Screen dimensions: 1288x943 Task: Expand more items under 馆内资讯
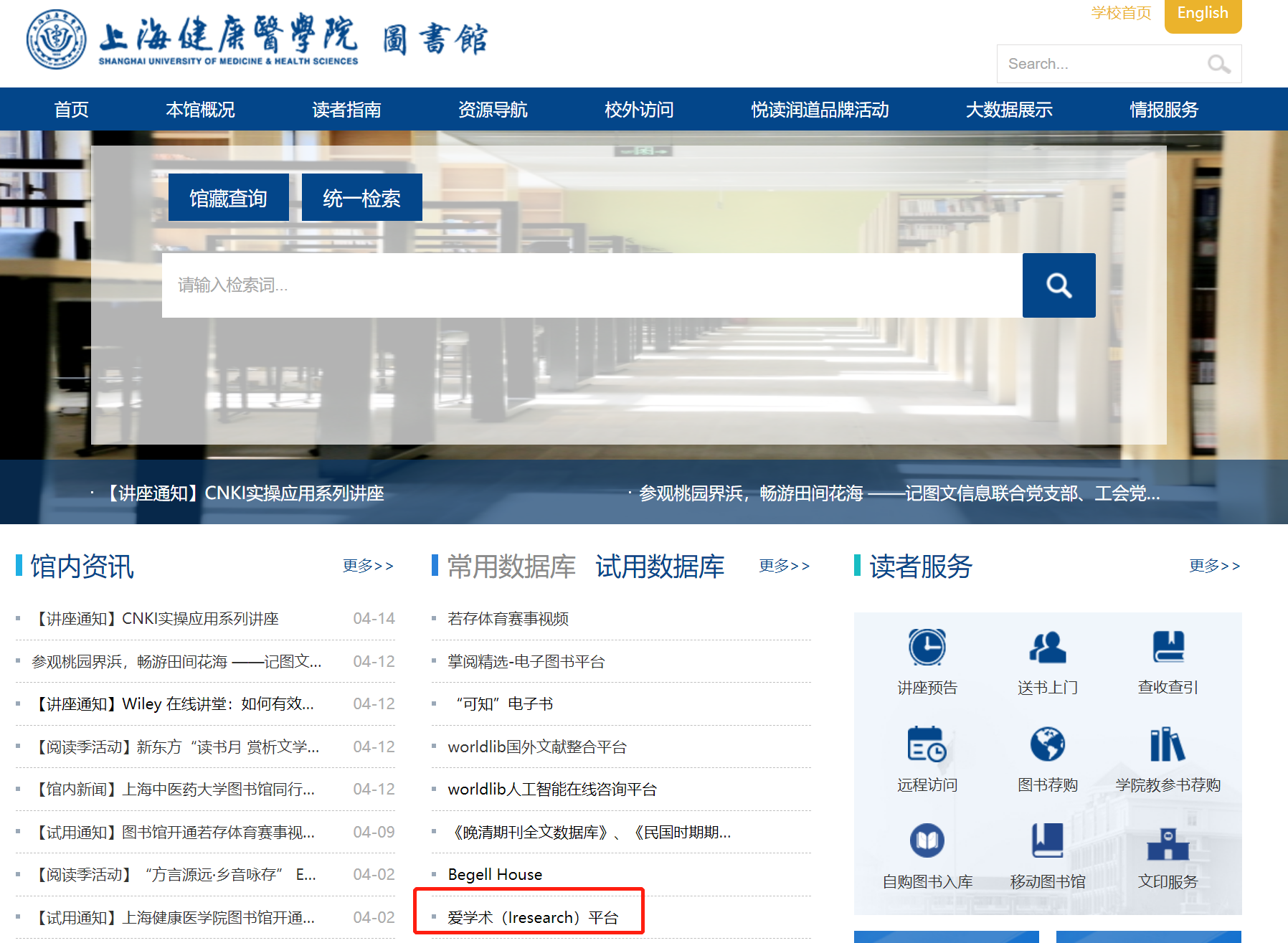pos(368,566)
